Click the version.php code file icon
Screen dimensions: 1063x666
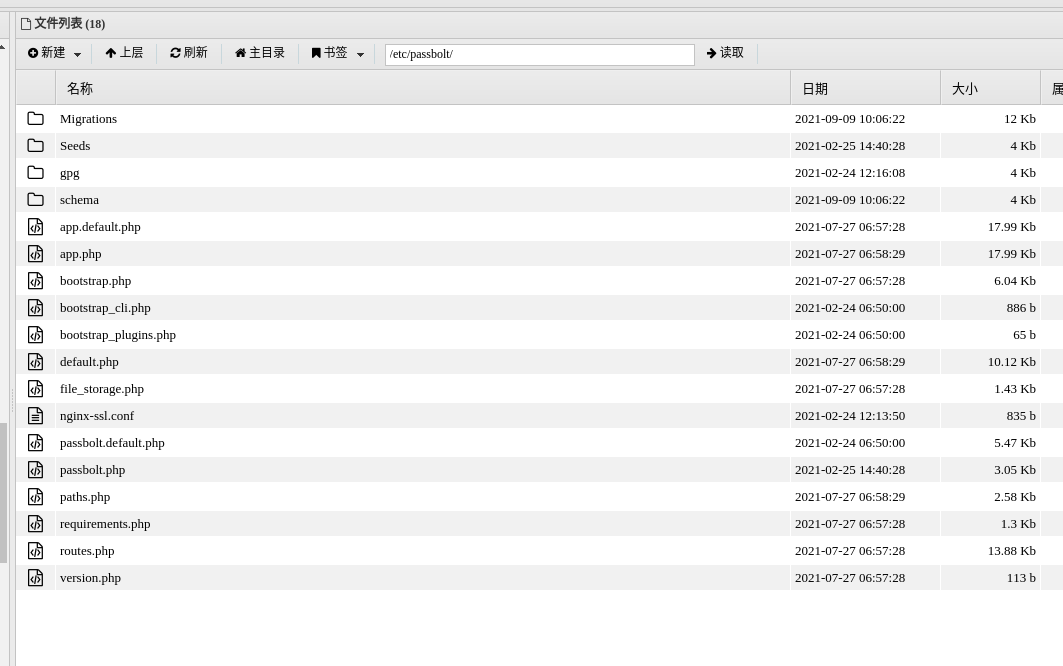[x=35, y=578]
